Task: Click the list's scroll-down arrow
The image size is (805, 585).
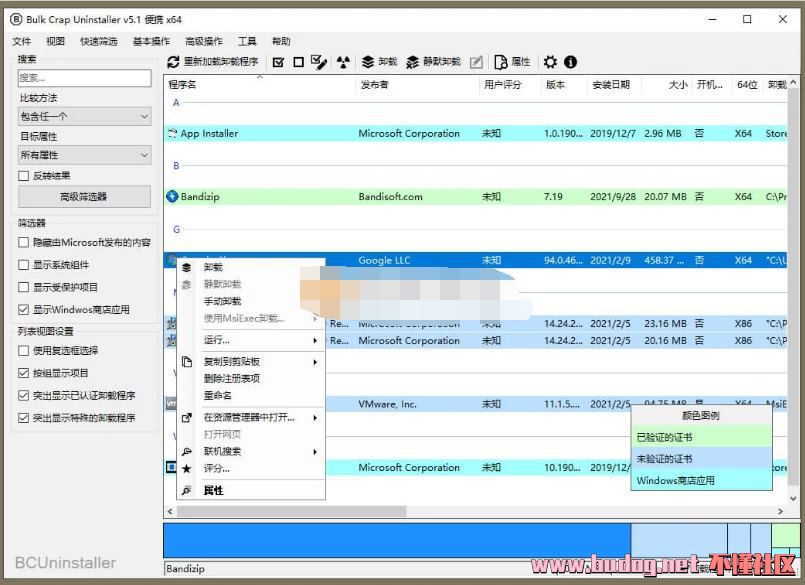Action: pos(793,499)
